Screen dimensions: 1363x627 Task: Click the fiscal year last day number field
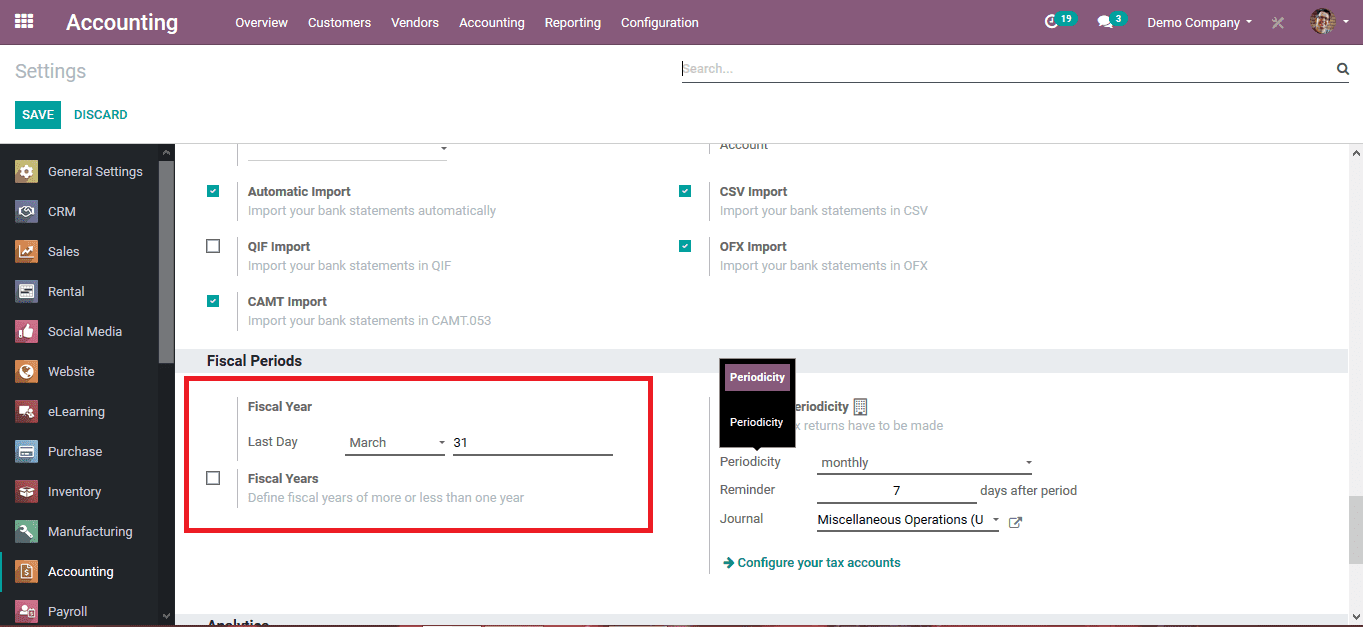532,442
